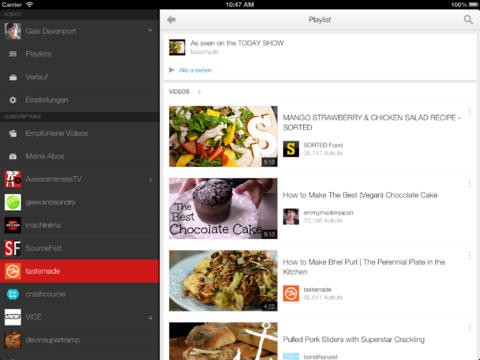Open search with the magnifier icon

pos(468,20)
